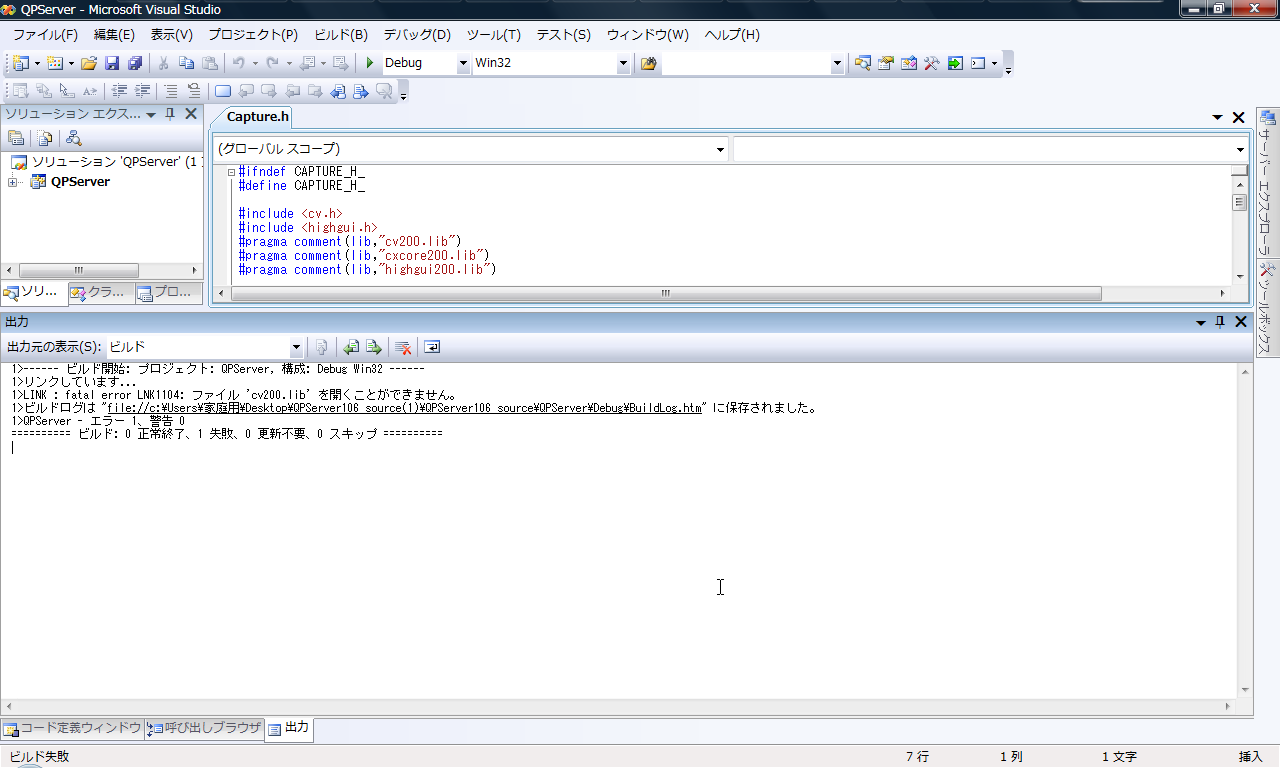Click the code editor's horizontal scrollbar thumb
Screen dimensions: 1280x768
coord(665,294)
